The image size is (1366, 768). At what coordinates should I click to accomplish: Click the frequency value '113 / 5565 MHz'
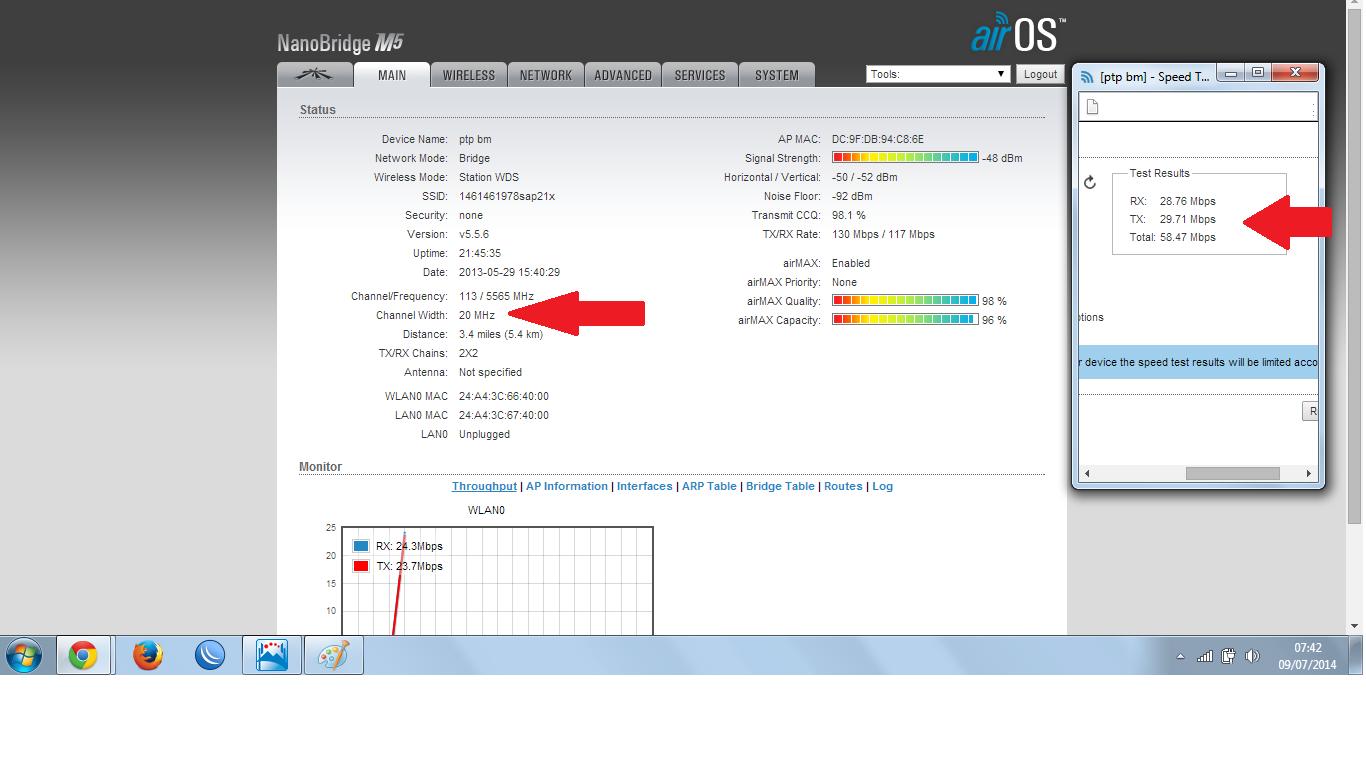click(496, 297)
